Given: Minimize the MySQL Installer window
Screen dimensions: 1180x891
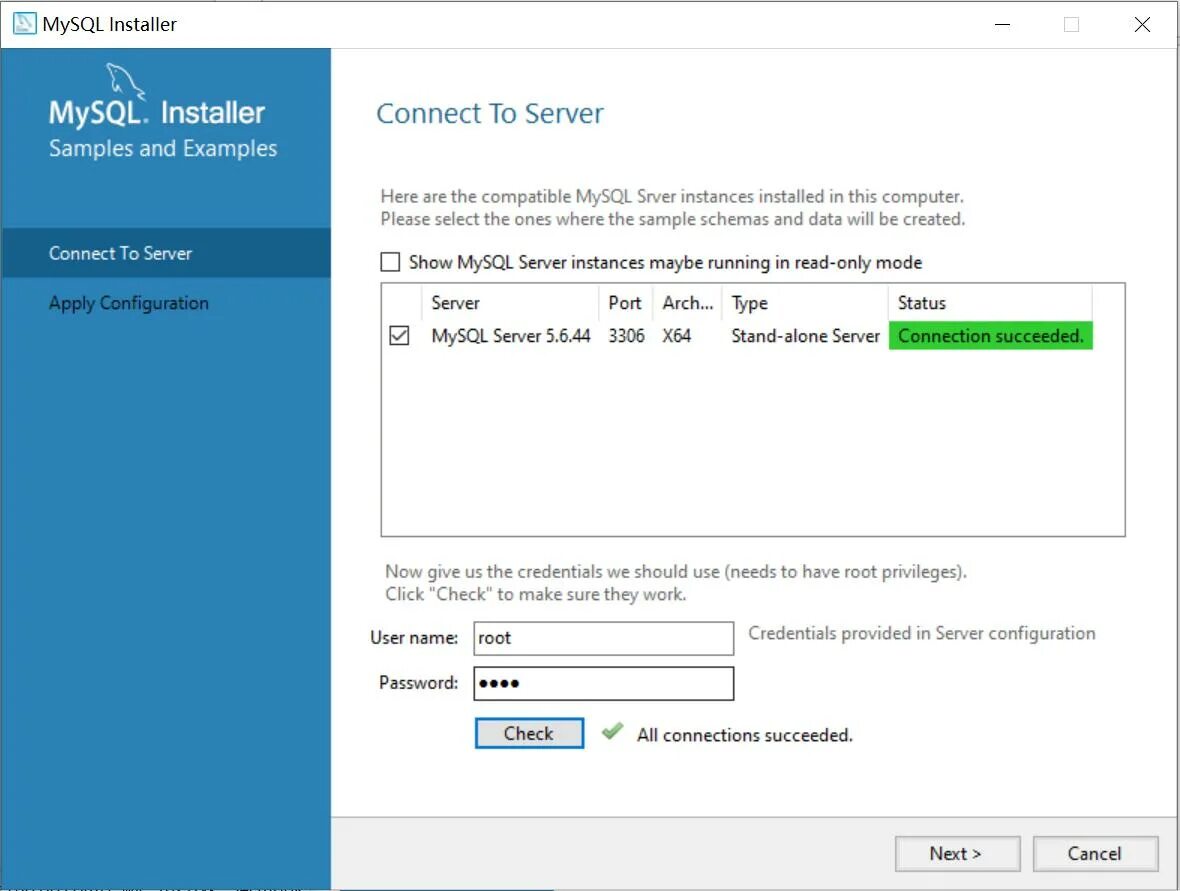Looking at the screenshot, I should pyautogui.click(x=1001, y=23).
